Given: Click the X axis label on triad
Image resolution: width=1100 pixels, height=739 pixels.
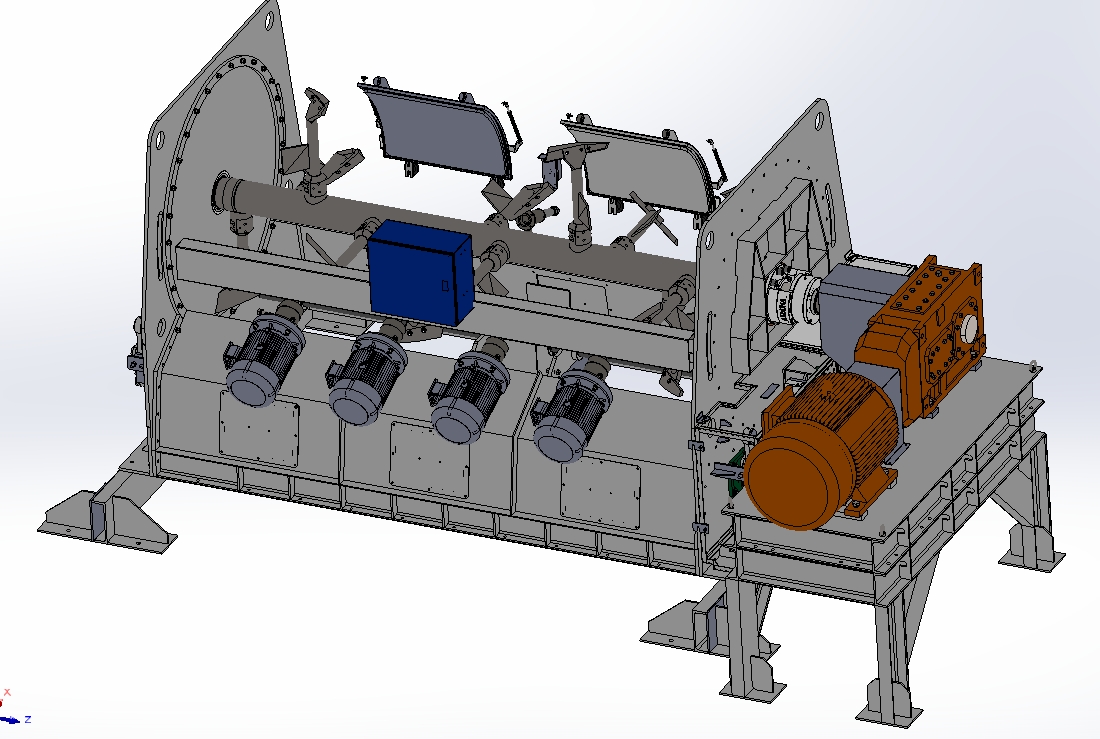Looking at the screenshot, I should (x=8, y=691).
